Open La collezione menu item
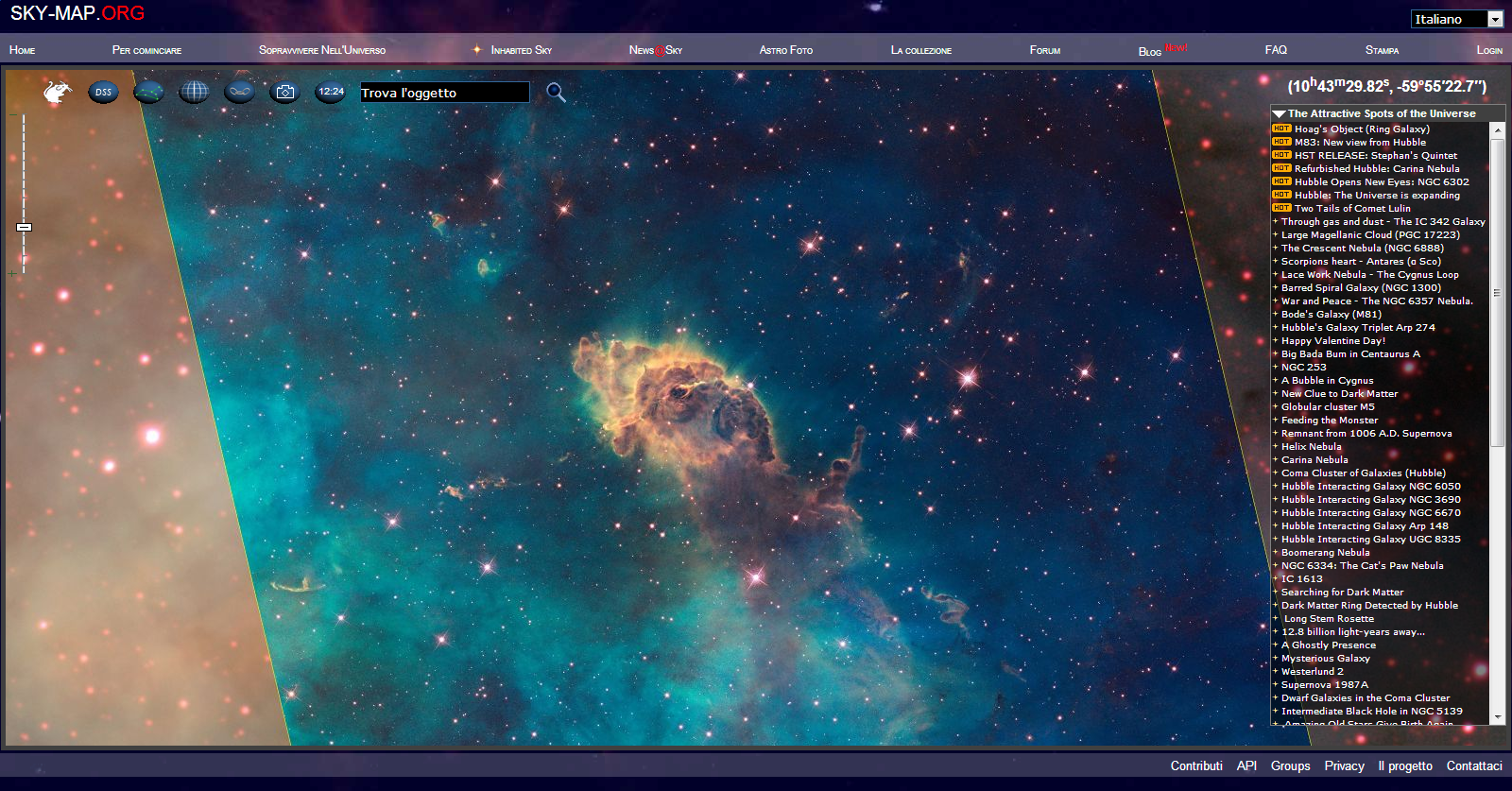 pos(920,50)
